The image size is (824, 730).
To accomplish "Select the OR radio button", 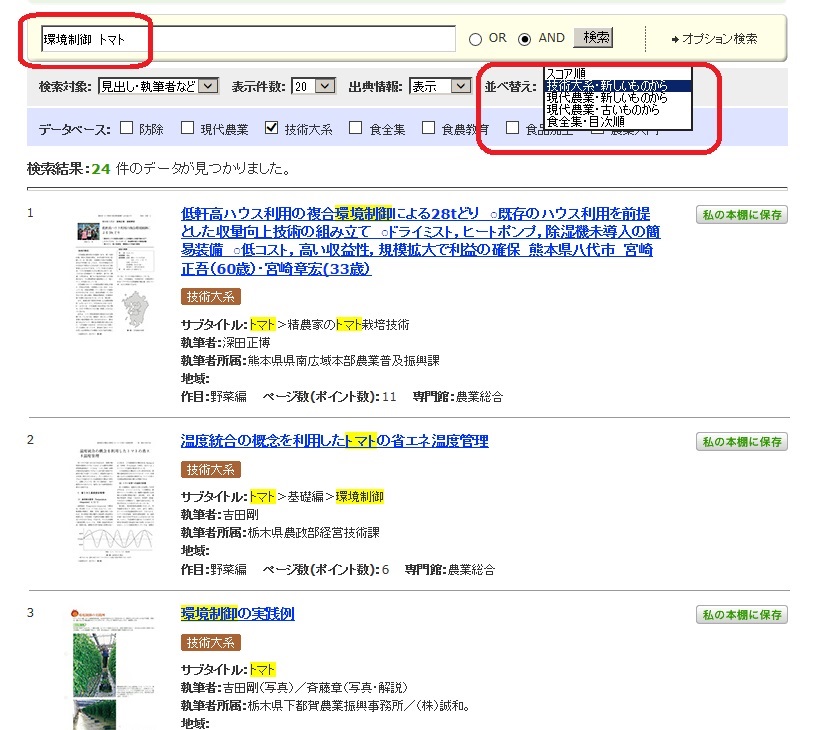I will [476, 39].
